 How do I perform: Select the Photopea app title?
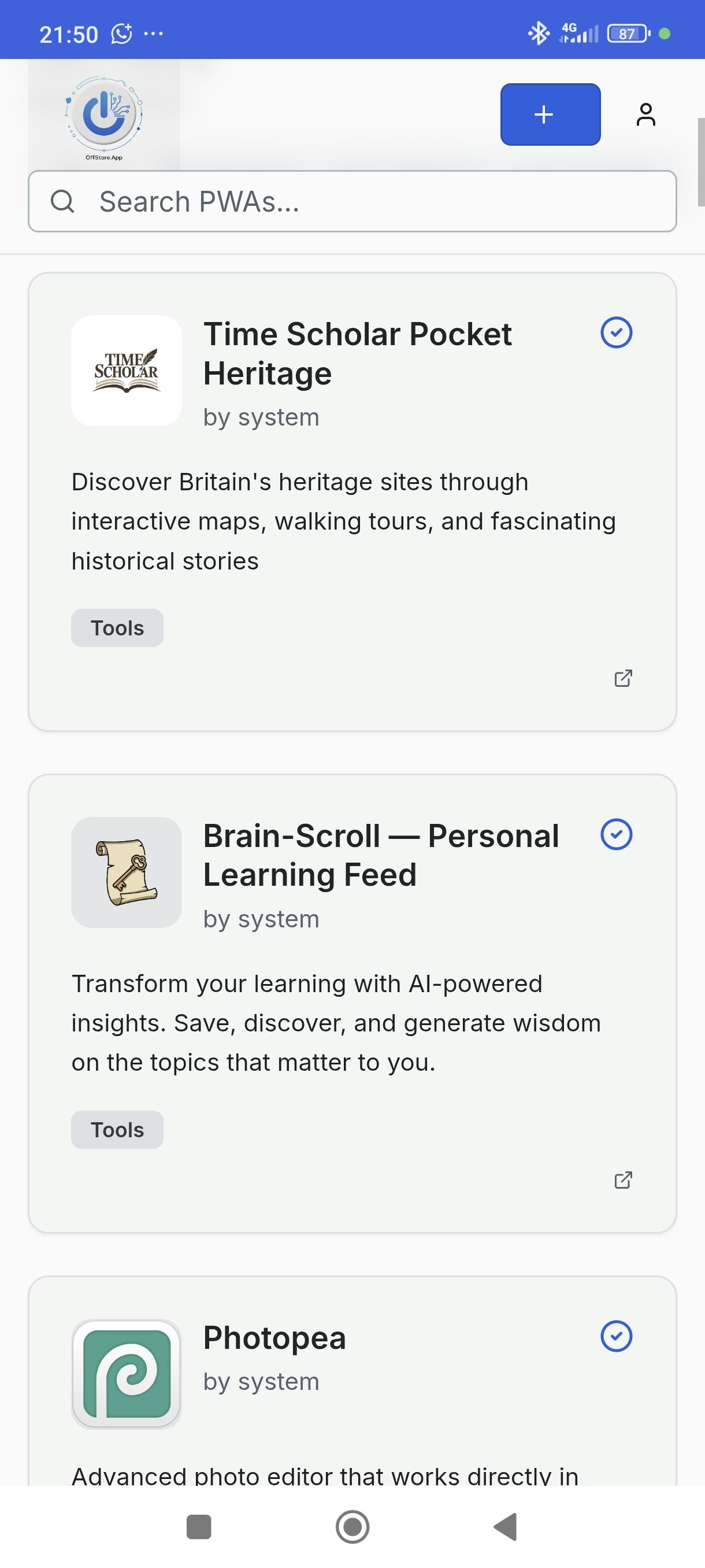coord(274,1338)
